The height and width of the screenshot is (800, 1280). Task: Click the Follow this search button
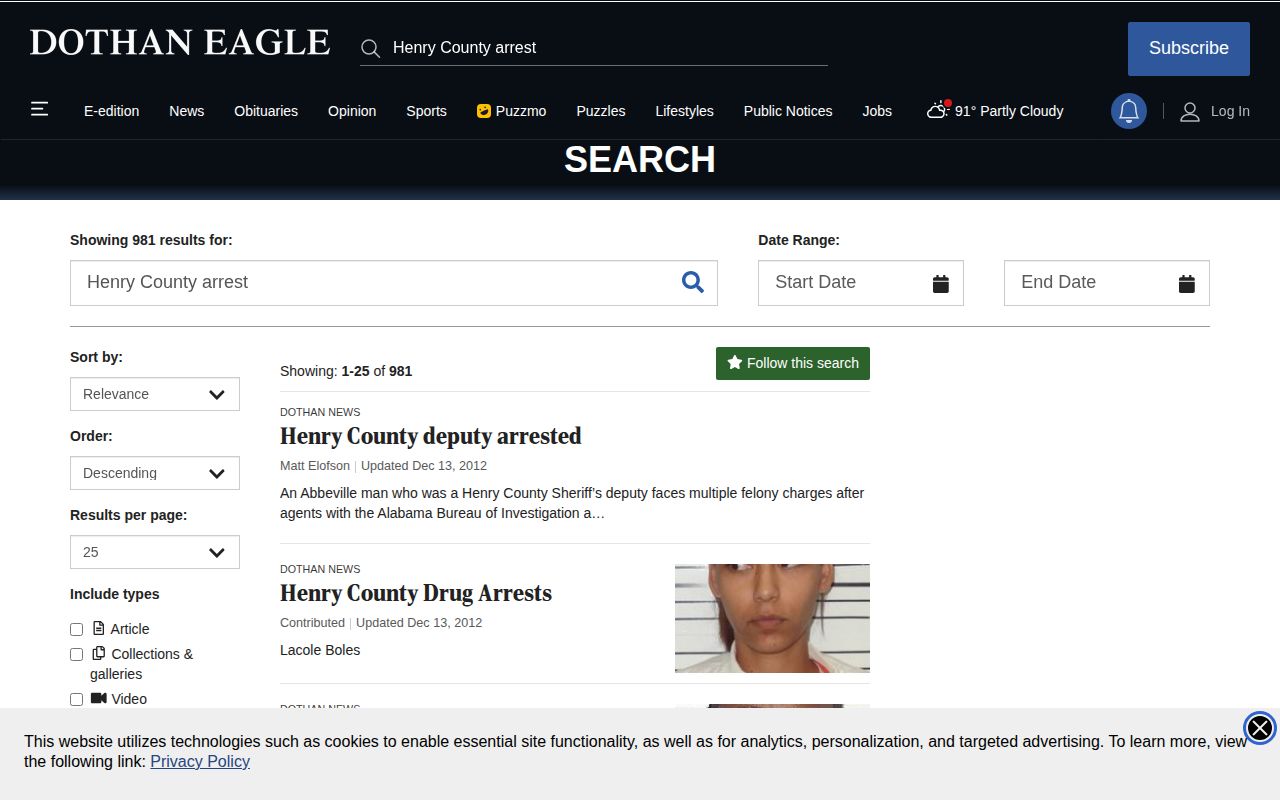[793, 363]
